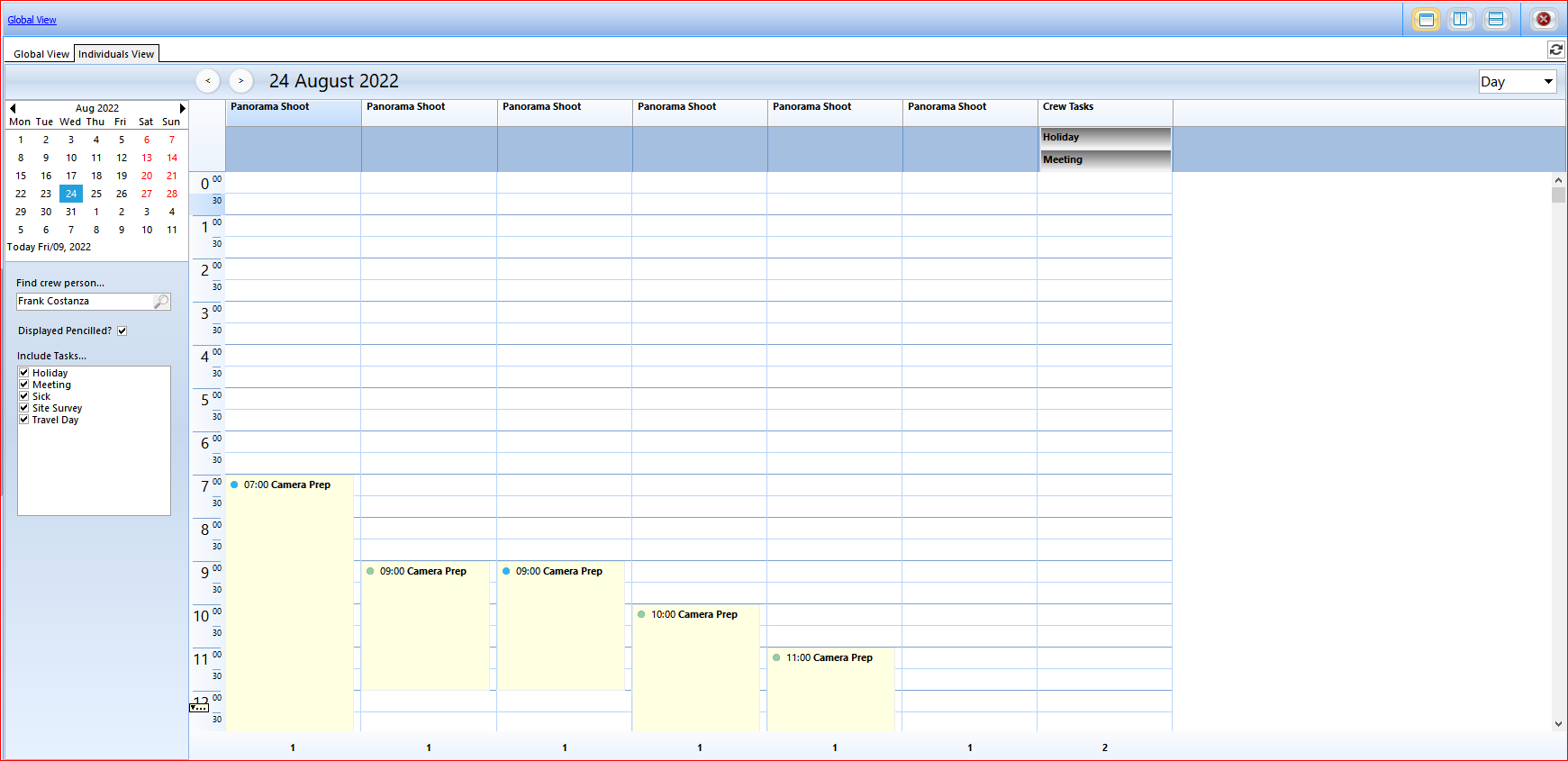Toggle the Holiday task checkbox
The width and height of the screenshot is (1568, 761).
(x=24, y=373)
